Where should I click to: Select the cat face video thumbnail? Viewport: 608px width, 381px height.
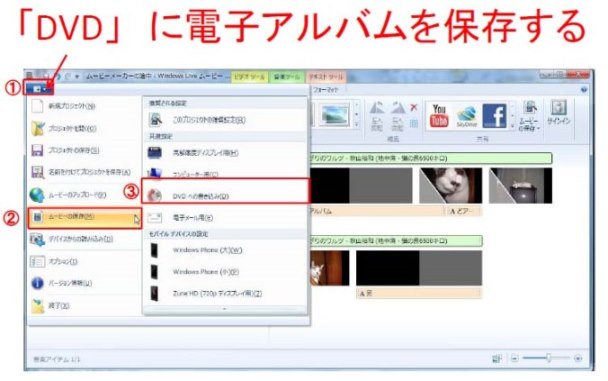pyautogui.click(x=451, y=186)
